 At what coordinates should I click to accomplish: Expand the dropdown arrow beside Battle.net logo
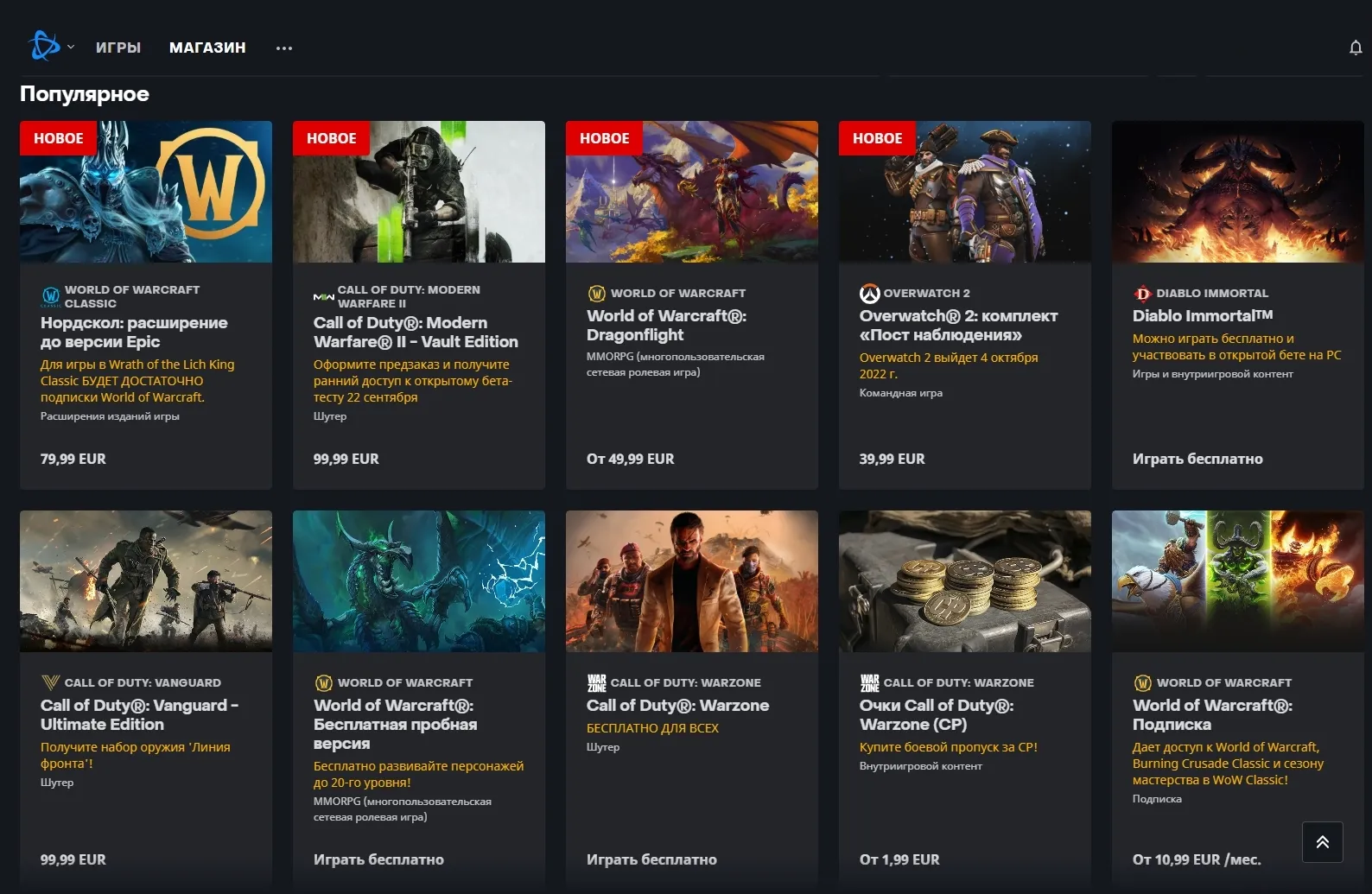coord(71,48)
